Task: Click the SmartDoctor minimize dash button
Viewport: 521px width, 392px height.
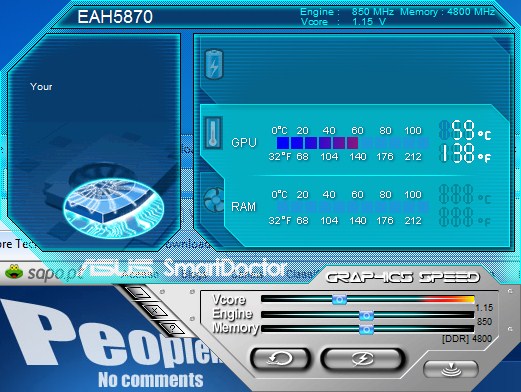Action: coord(139,293)
